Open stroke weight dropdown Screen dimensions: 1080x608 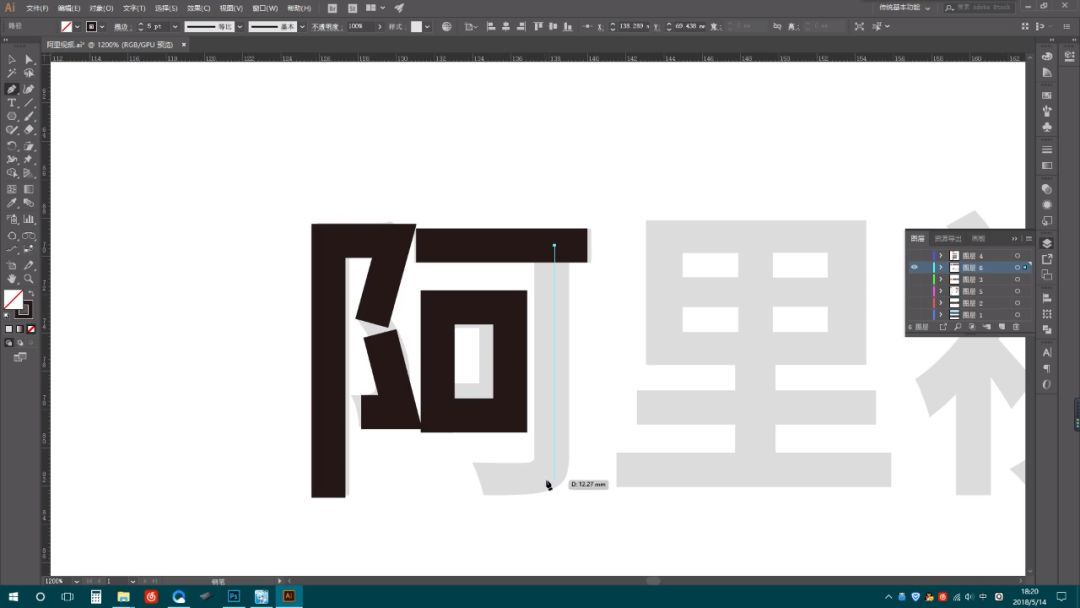(175, 26)
